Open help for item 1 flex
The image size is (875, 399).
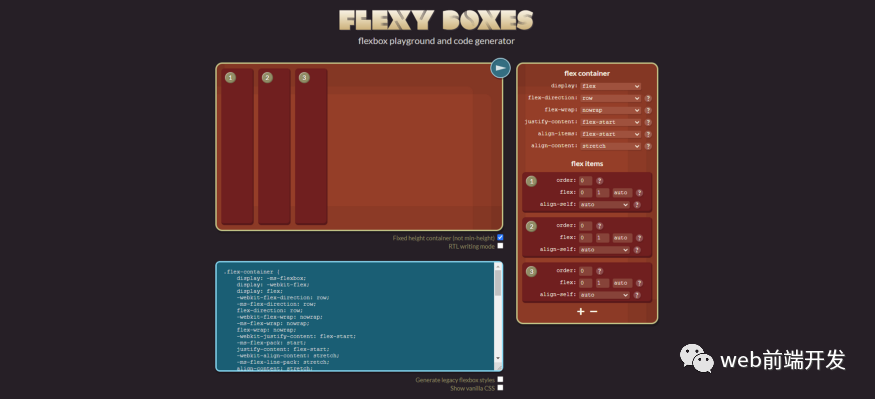click(x=639, y=193)
